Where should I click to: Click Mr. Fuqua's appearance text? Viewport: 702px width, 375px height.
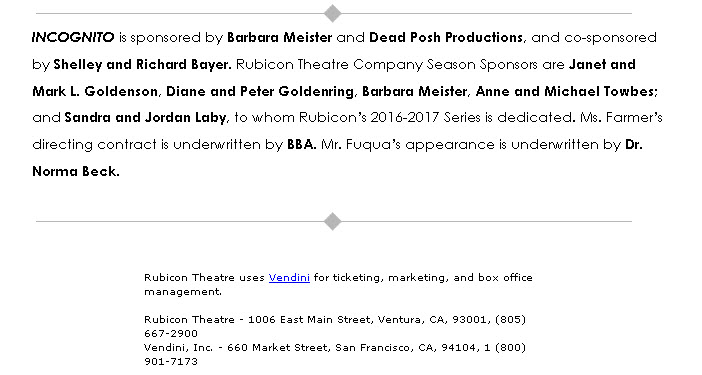[408, 145]
